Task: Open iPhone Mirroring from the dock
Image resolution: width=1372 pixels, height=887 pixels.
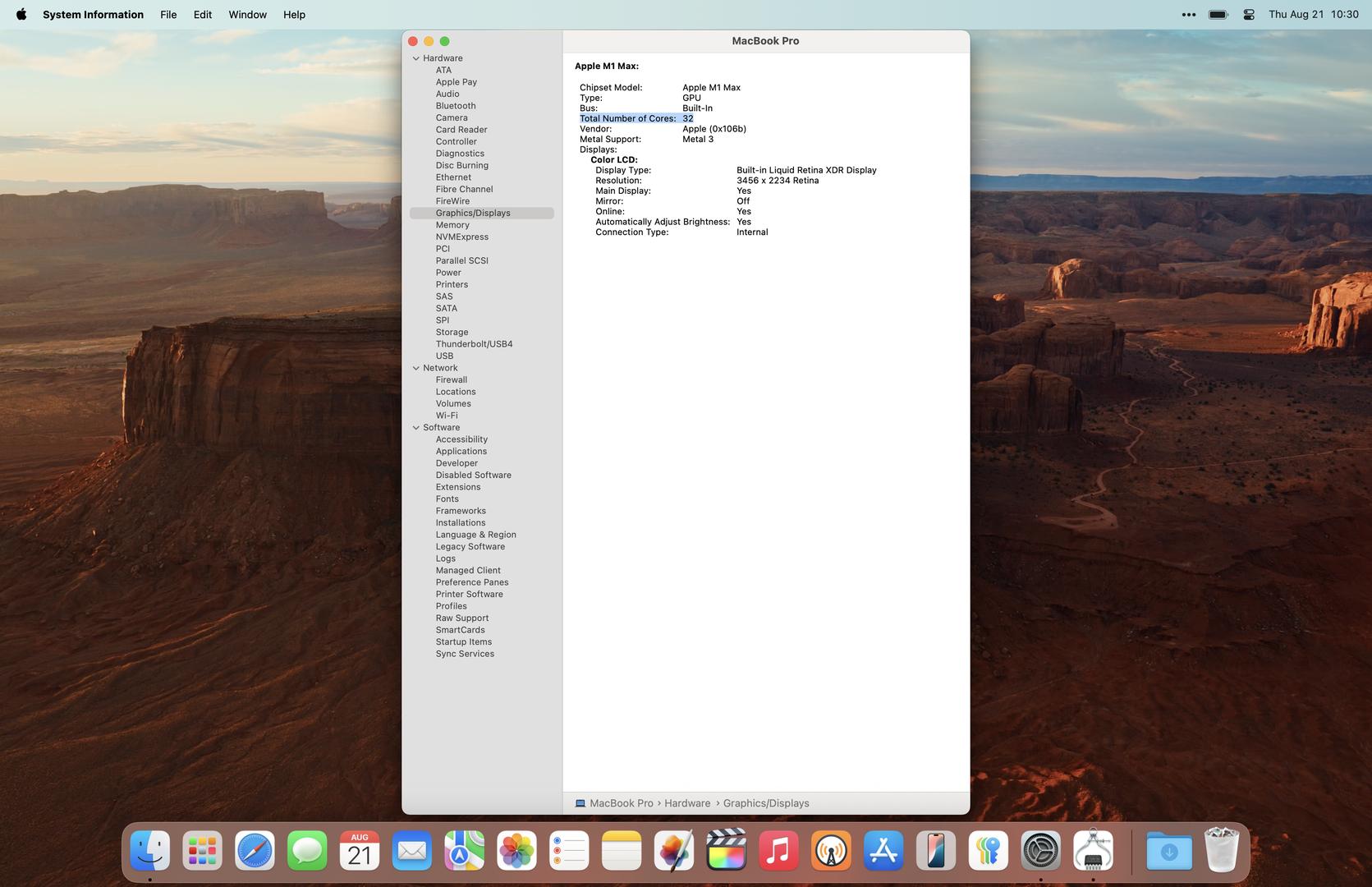Action: [936, 851]
